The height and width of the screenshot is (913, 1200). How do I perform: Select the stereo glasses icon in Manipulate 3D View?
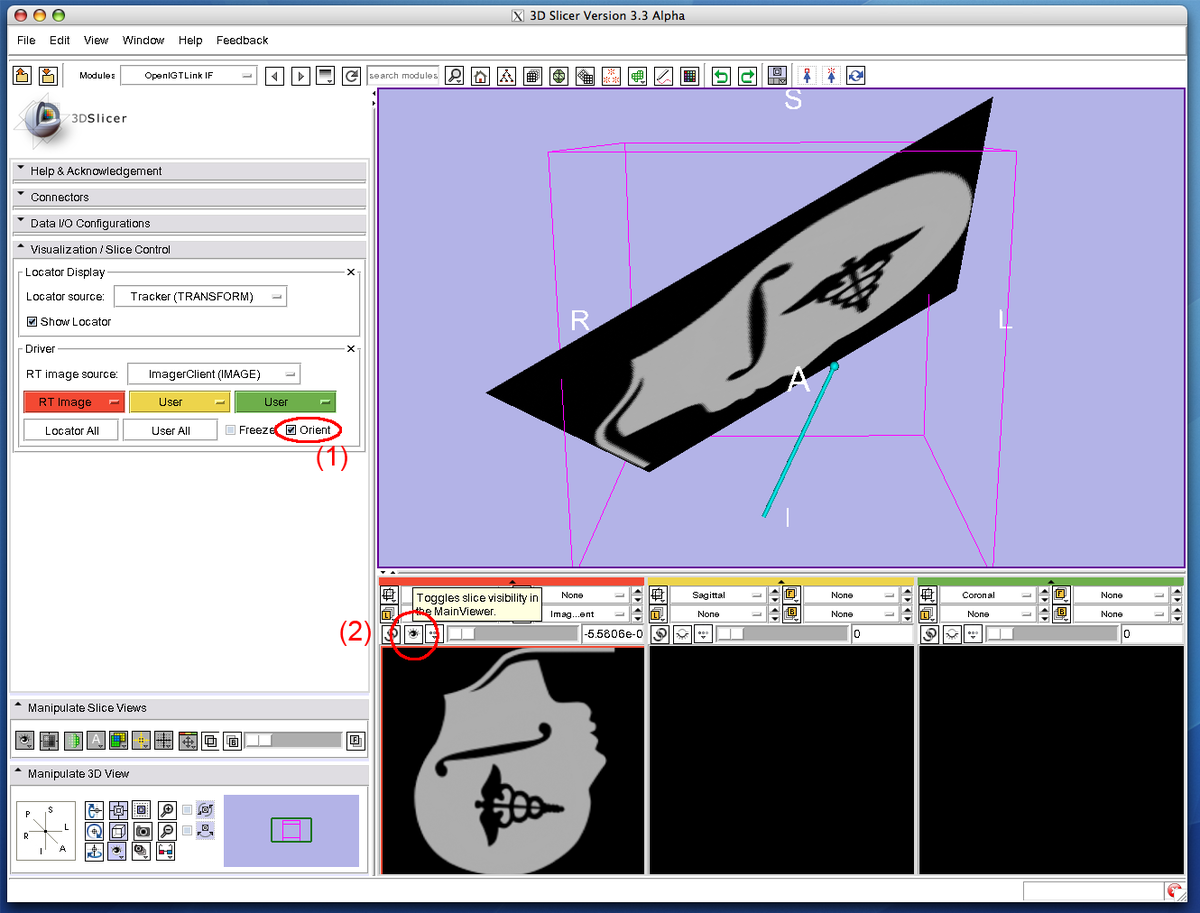[x=164, y=851]
